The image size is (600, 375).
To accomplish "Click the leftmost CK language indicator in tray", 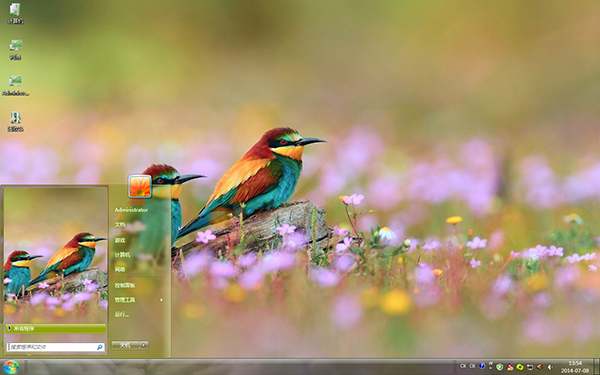I will click(463, 366).
